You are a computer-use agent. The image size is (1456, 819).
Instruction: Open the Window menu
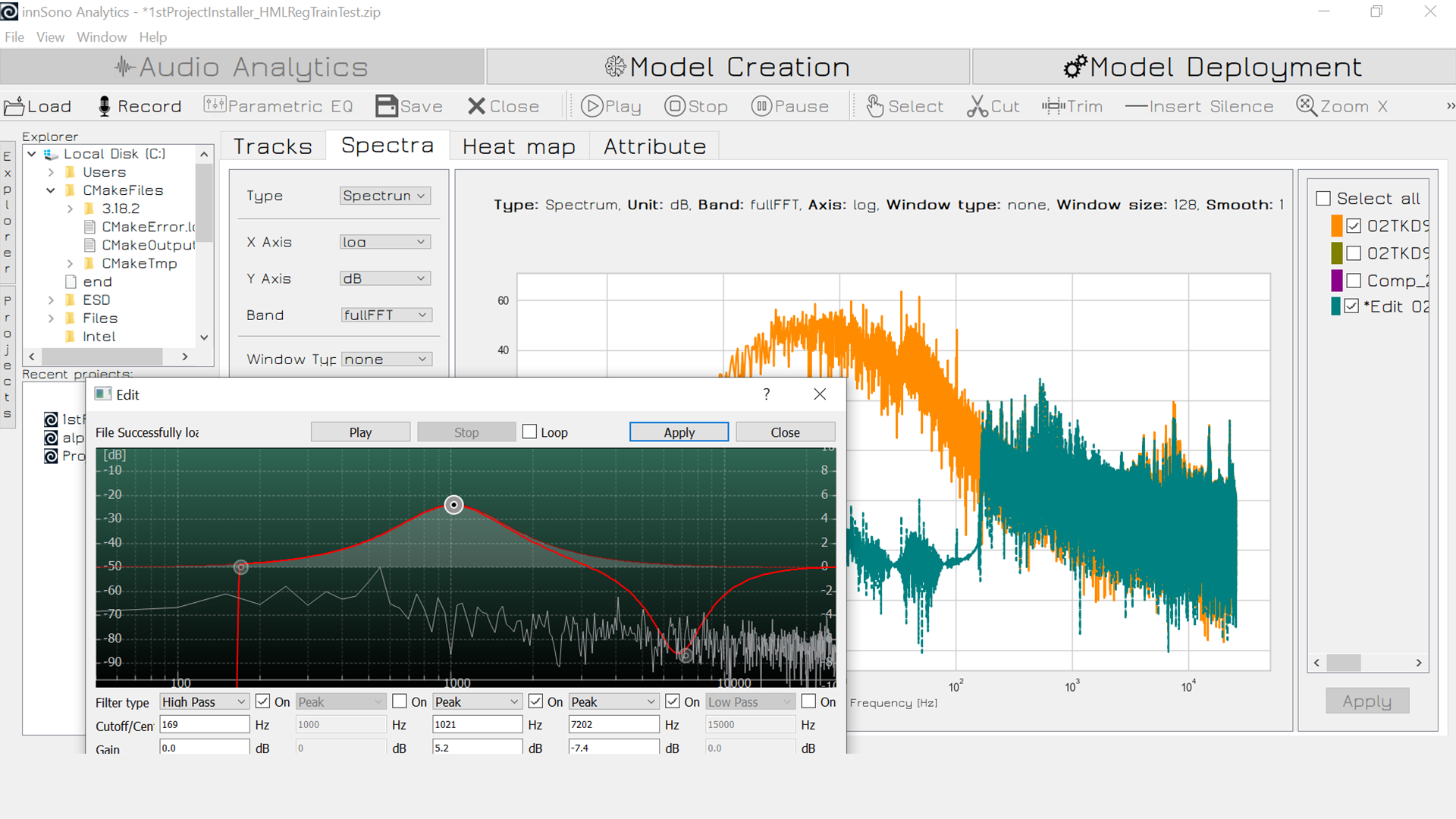coord(102,37)
